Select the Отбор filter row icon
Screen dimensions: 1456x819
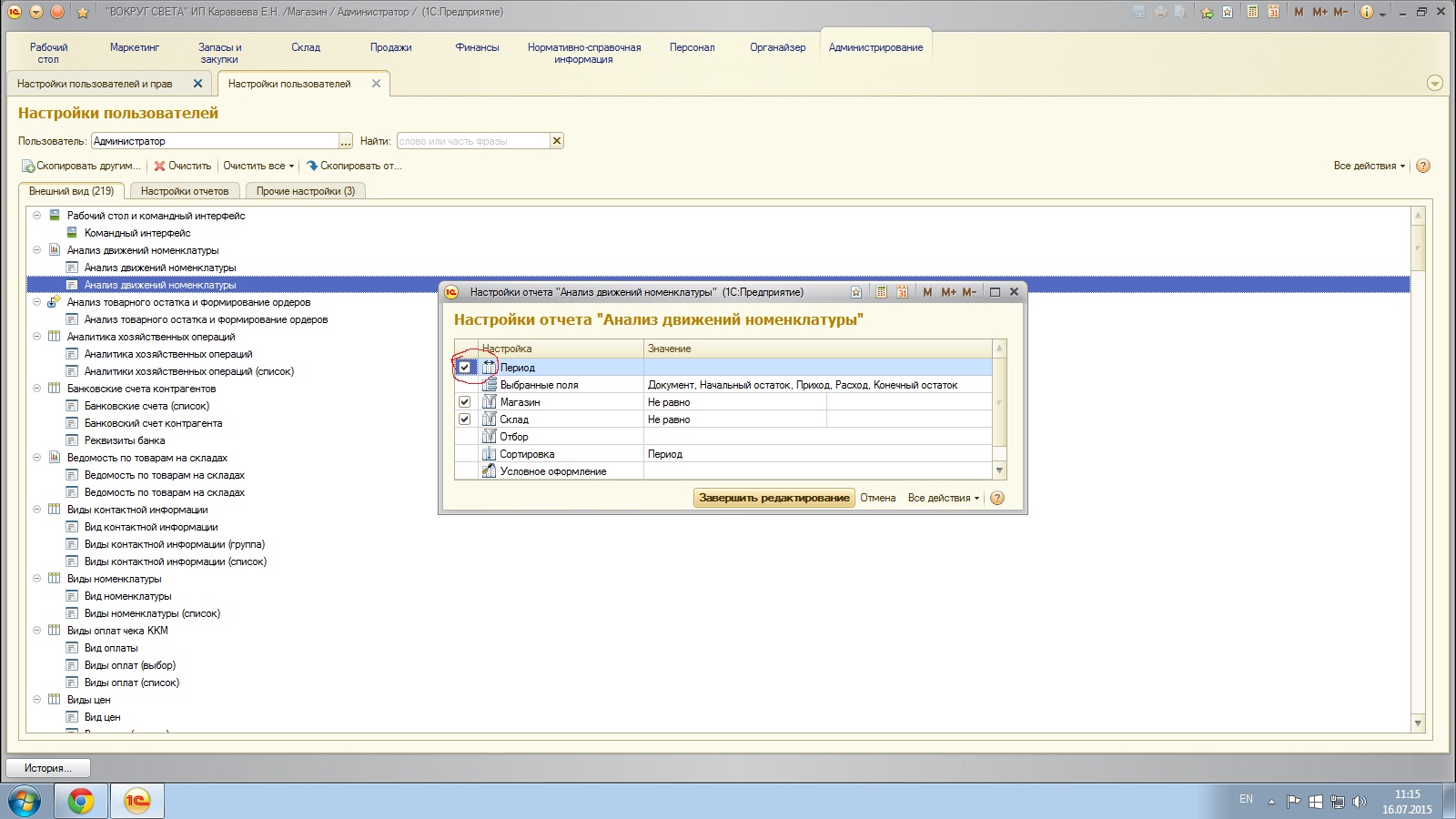[490, 437]
